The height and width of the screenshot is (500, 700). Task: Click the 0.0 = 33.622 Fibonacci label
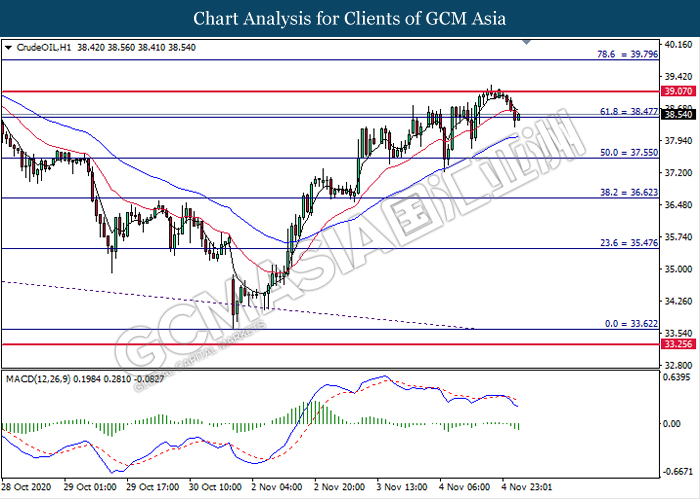[x=631, y=324]
